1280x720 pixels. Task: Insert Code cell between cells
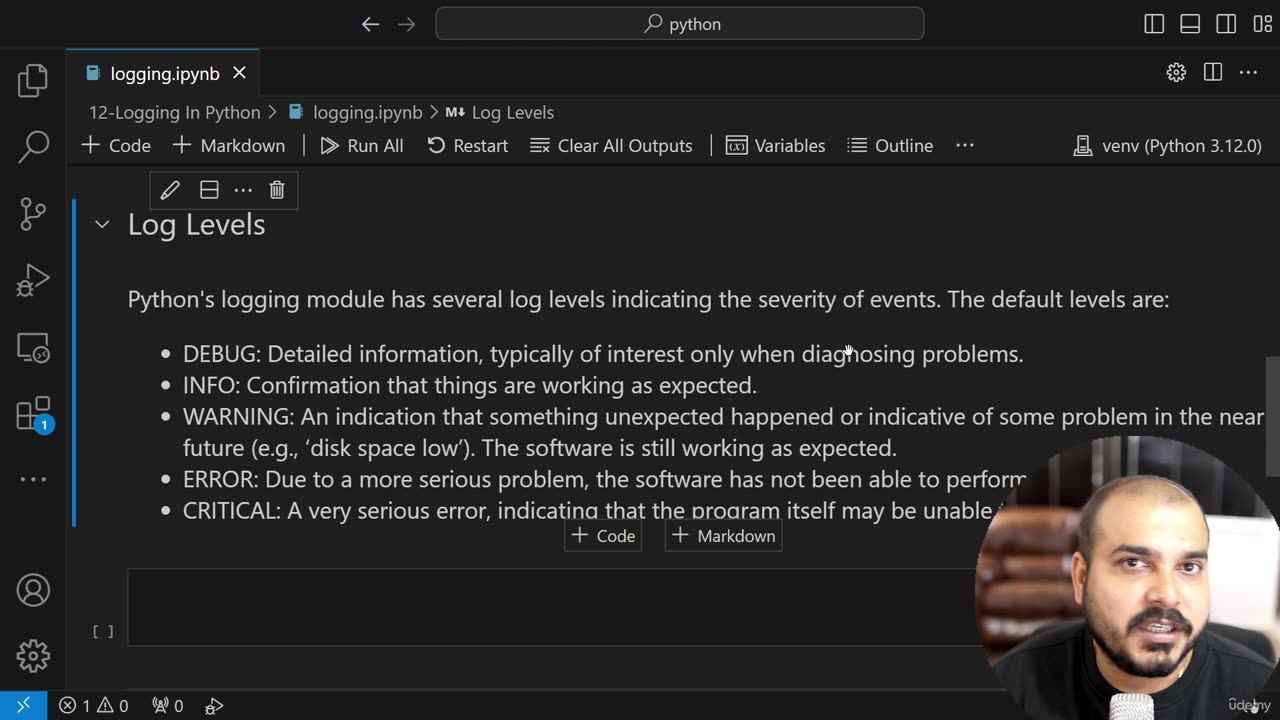[x=603, y=536]
